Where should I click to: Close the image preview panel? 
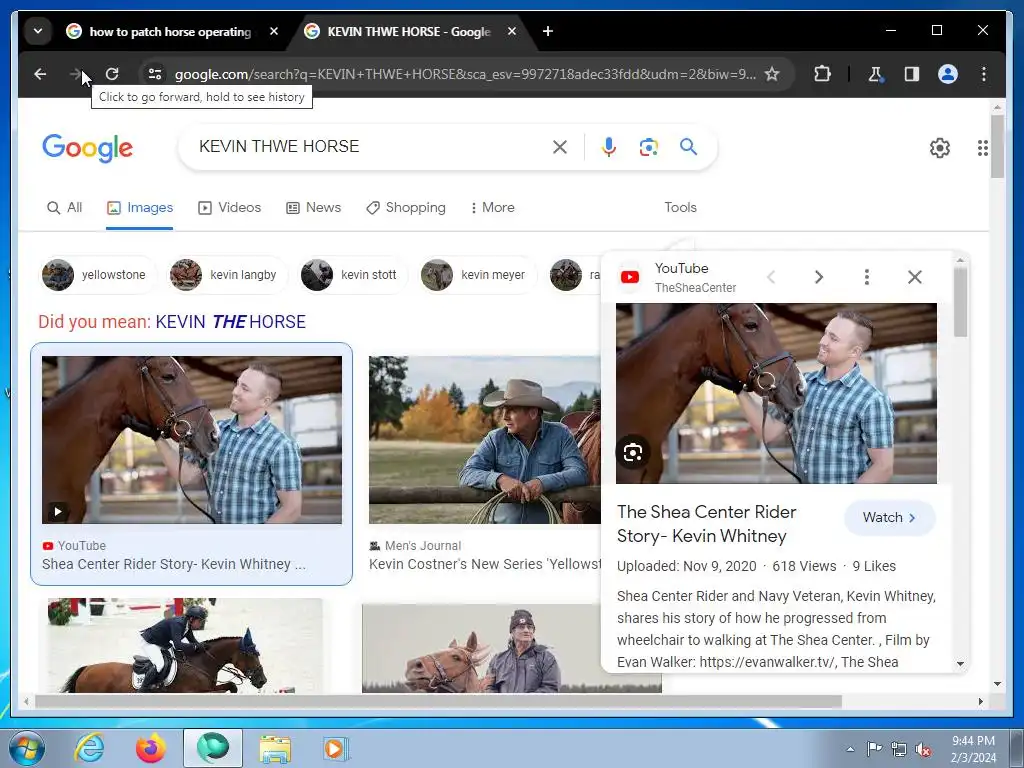915,277
